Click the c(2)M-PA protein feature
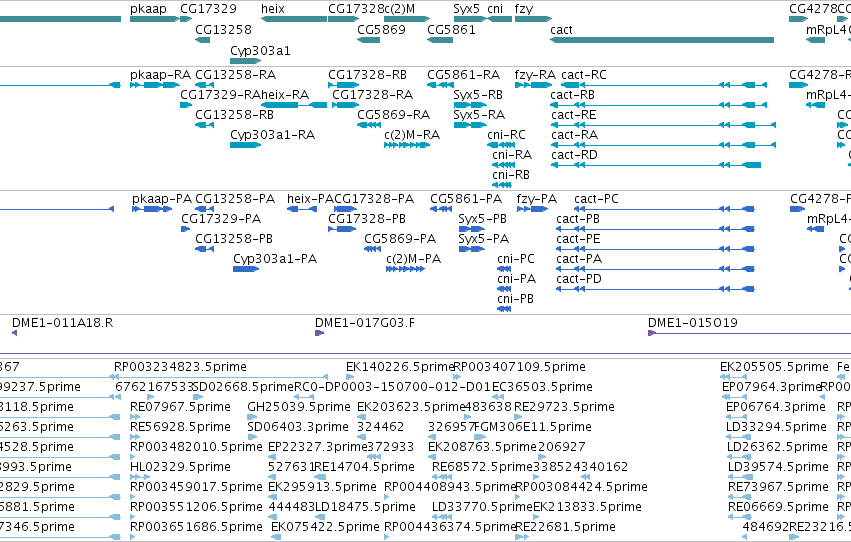Image resolution: width=851 pixels, height=542 pixels. pyautogui.click(x=405, y=270)
